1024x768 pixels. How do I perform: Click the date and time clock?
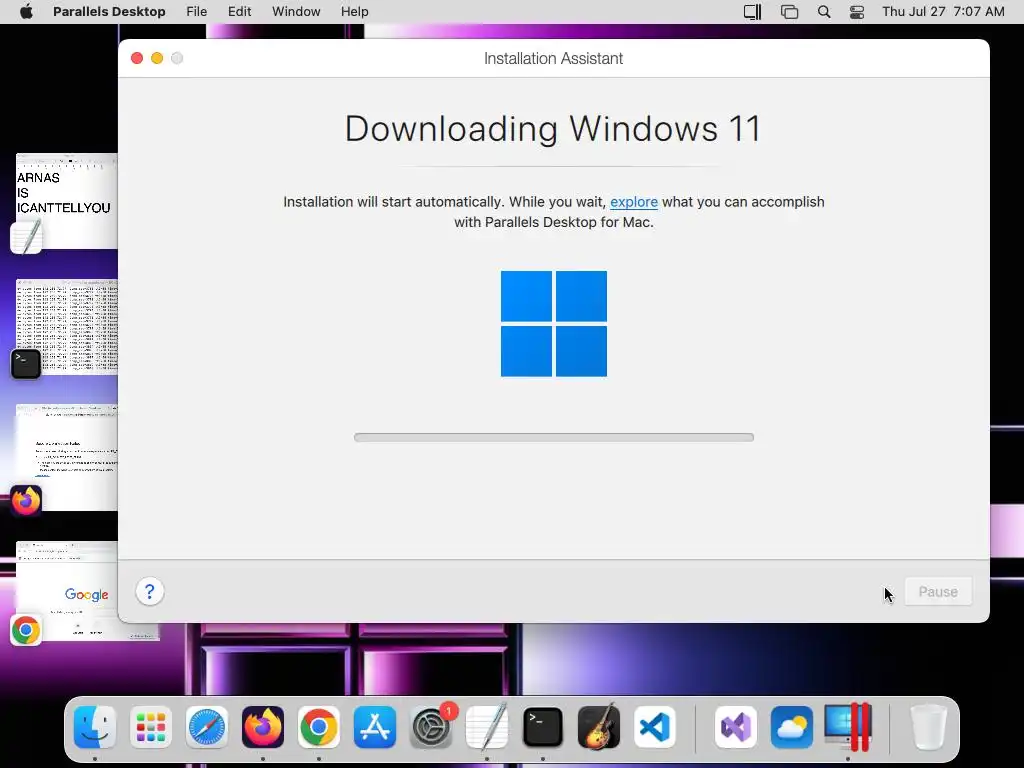tap(943, 12)
